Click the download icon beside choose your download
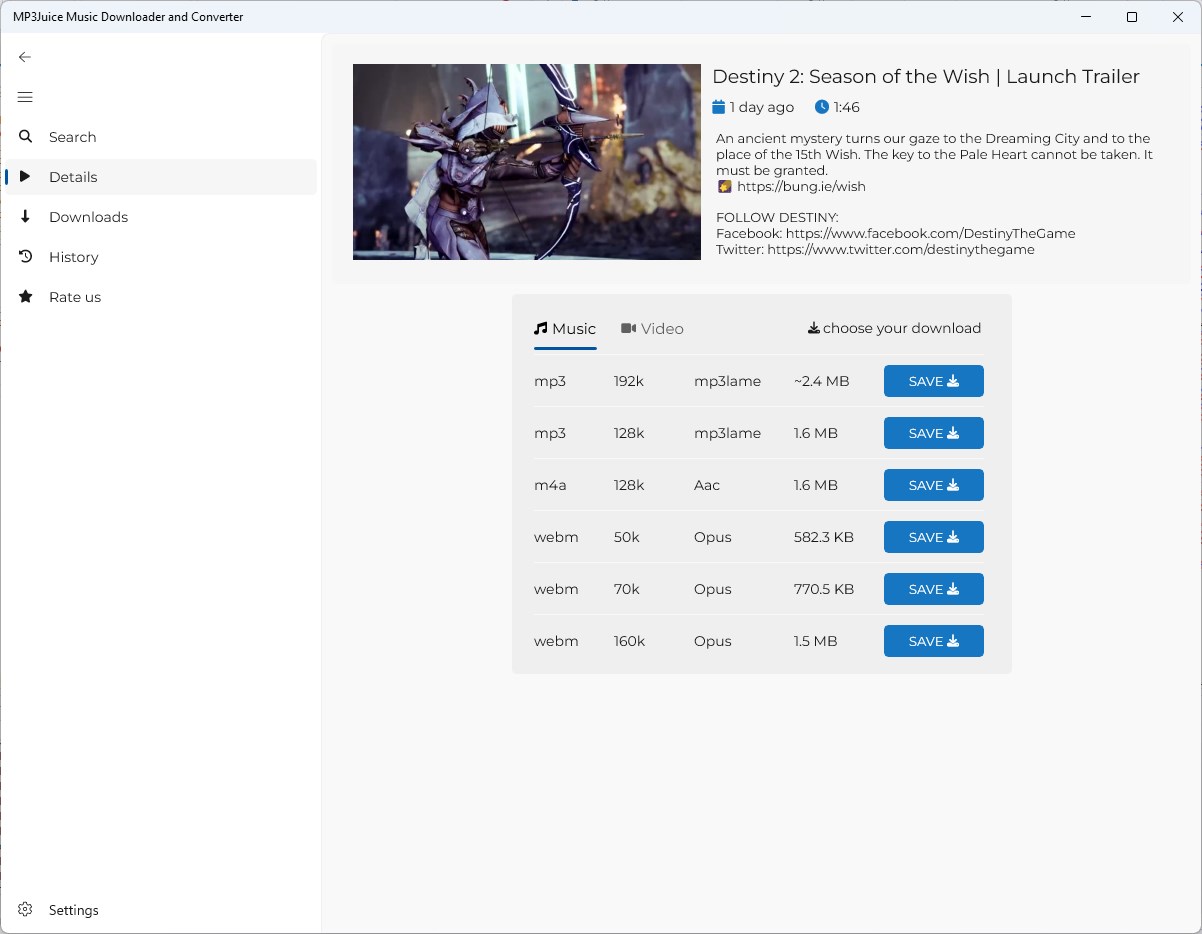 tap(814, 328)
